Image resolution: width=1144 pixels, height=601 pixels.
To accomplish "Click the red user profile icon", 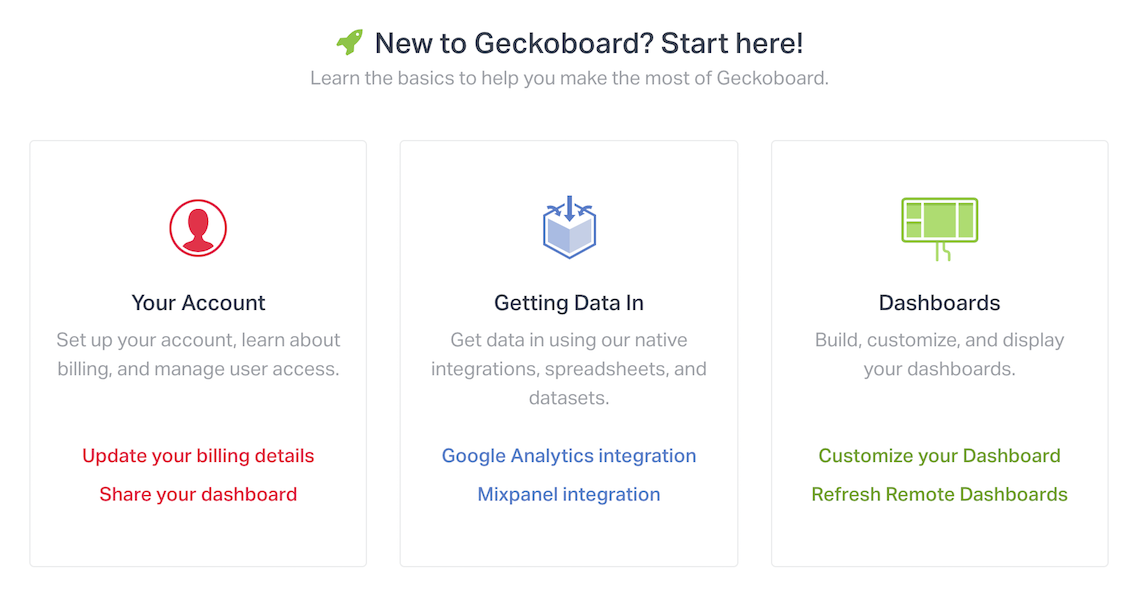I will [x=198, y=228].
